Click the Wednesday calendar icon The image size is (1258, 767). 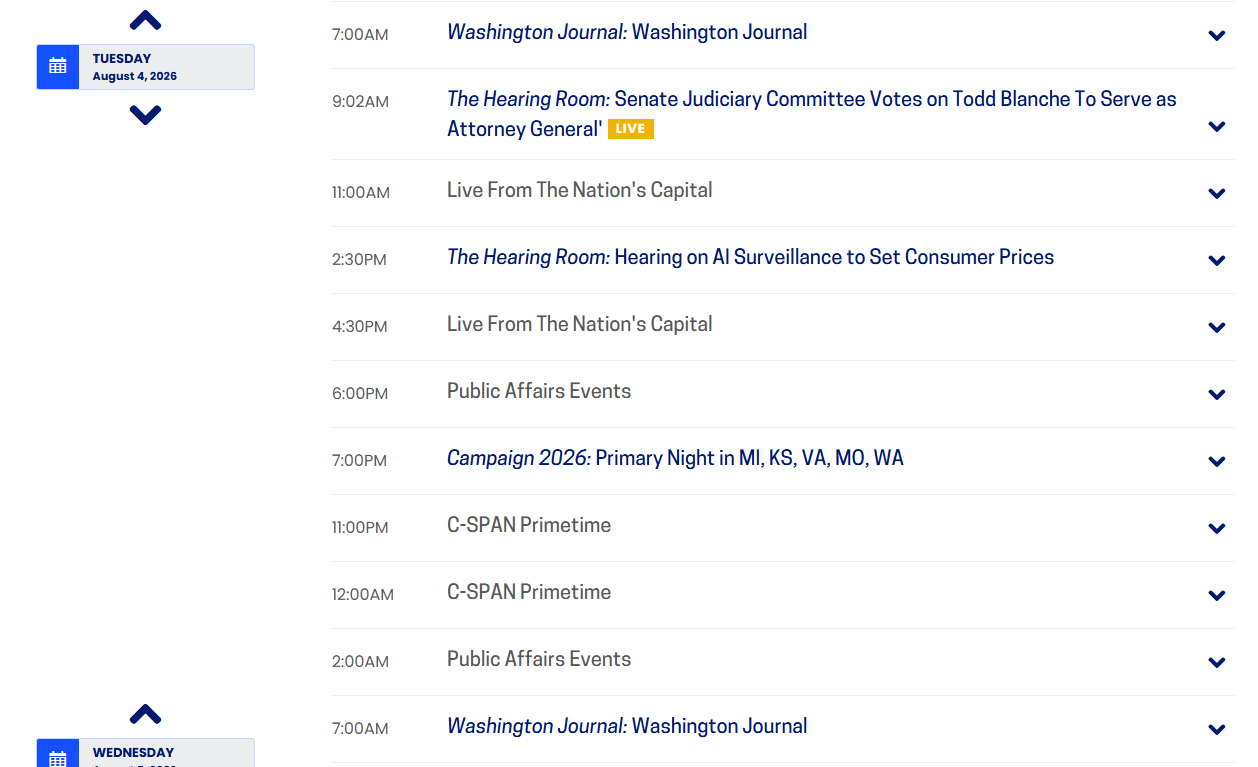point(58,753)
